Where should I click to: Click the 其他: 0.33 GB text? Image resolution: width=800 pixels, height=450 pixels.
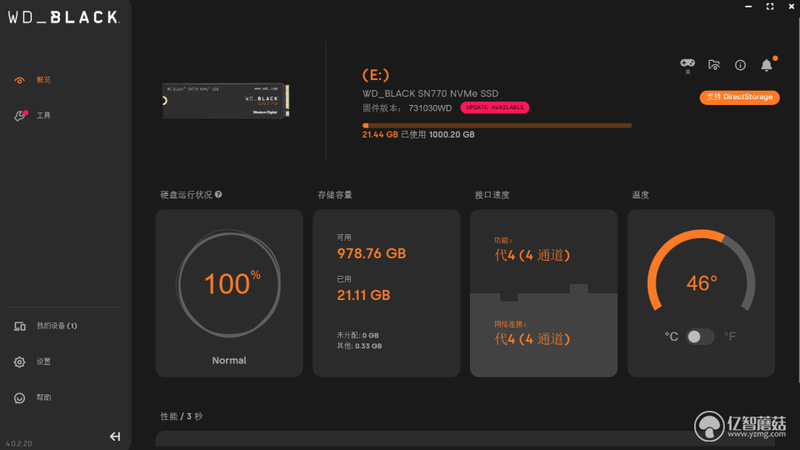359,346
